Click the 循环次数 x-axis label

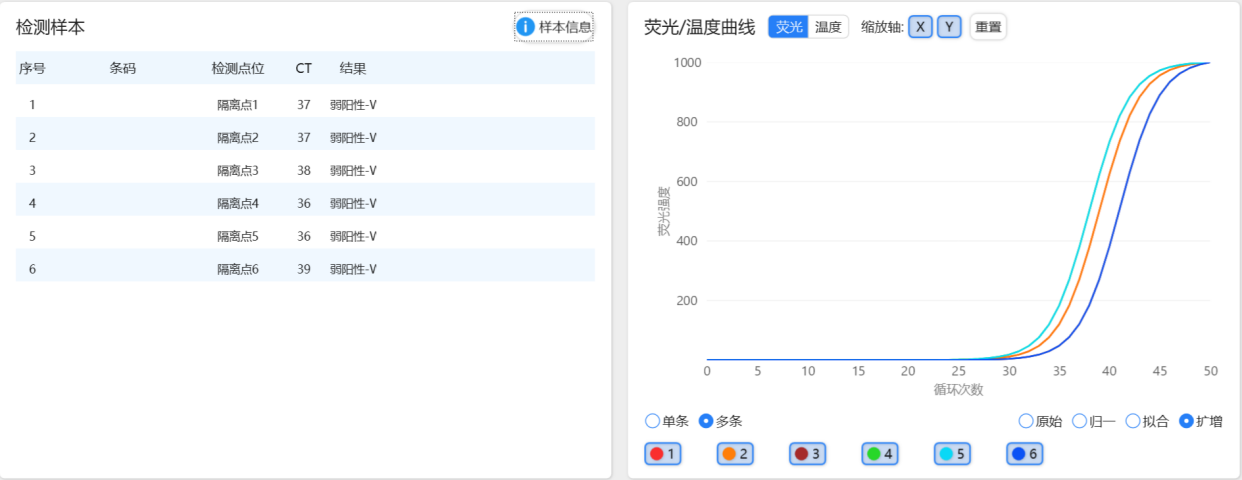(958, 389)
